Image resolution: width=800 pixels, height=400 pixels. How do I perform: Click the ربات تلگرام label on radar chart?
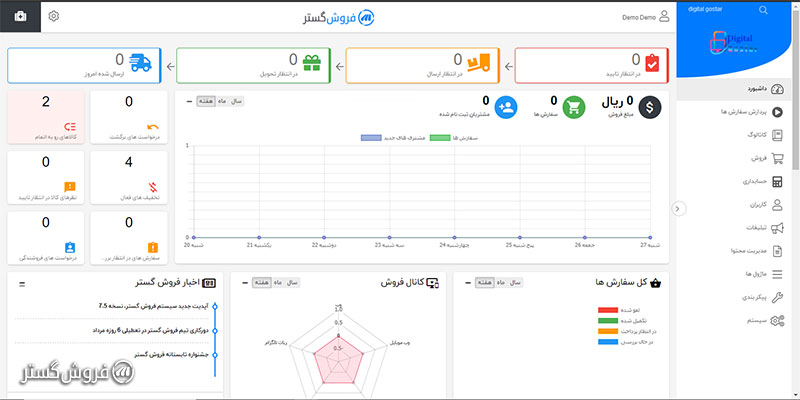[x=276, y=343]
